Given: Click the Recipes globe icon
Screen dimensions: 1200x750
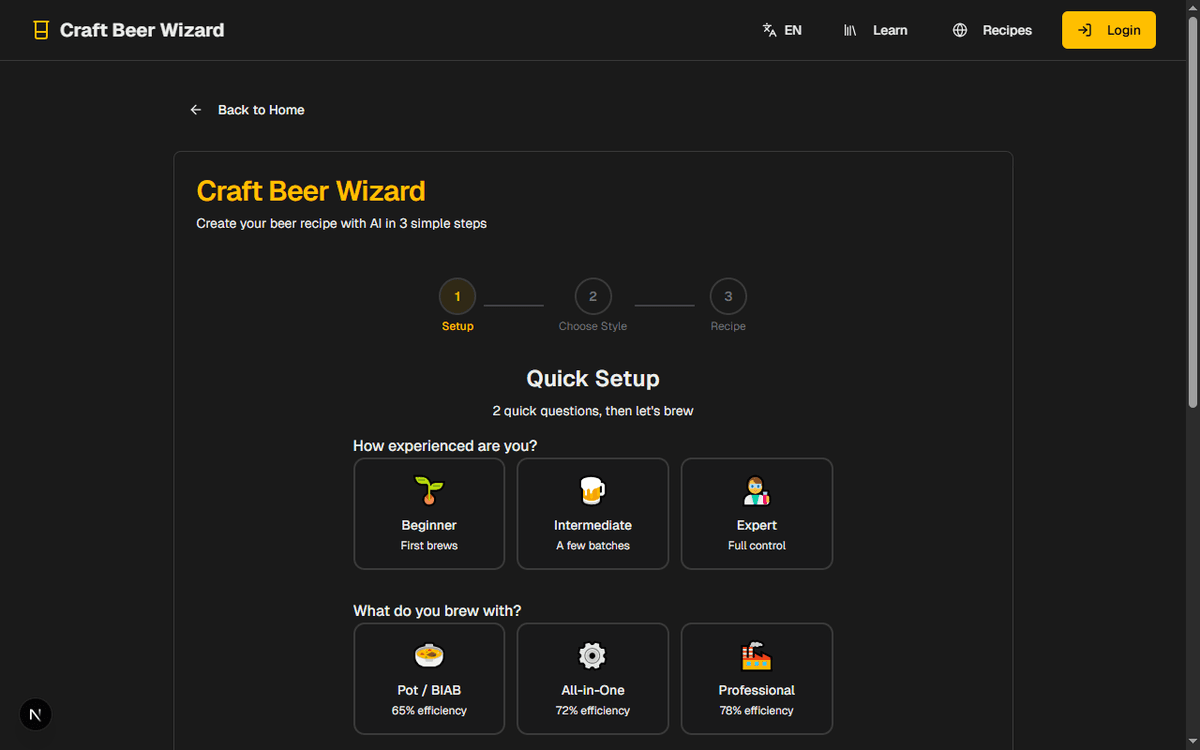Looking at the screenshot, I should click(960, 30).
